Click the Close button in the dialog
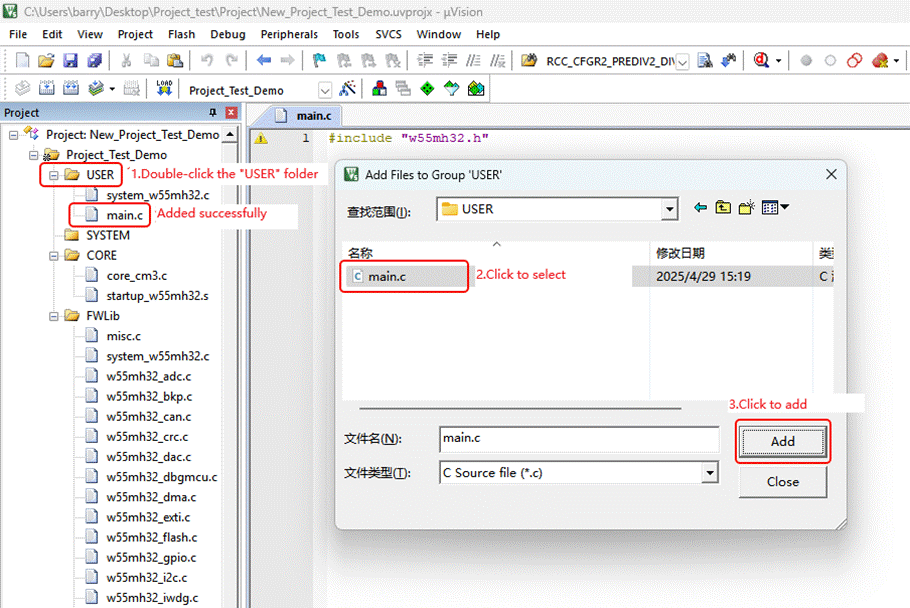910x608 pixels. pyautogui.click(x=783, y=482)
